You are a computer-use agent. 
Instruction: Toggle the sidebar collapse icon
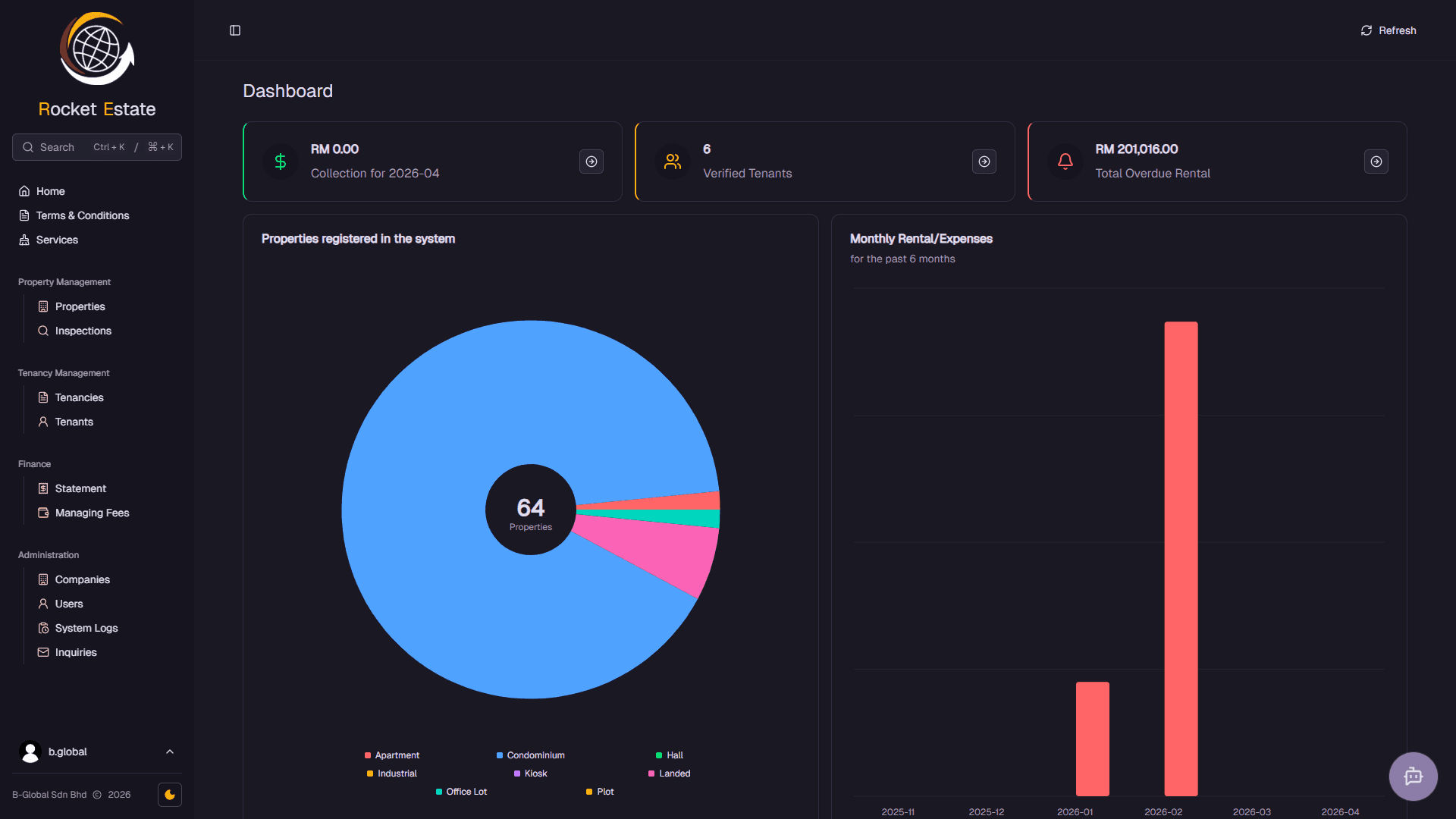pyautogui.click(x=235, y=30)
